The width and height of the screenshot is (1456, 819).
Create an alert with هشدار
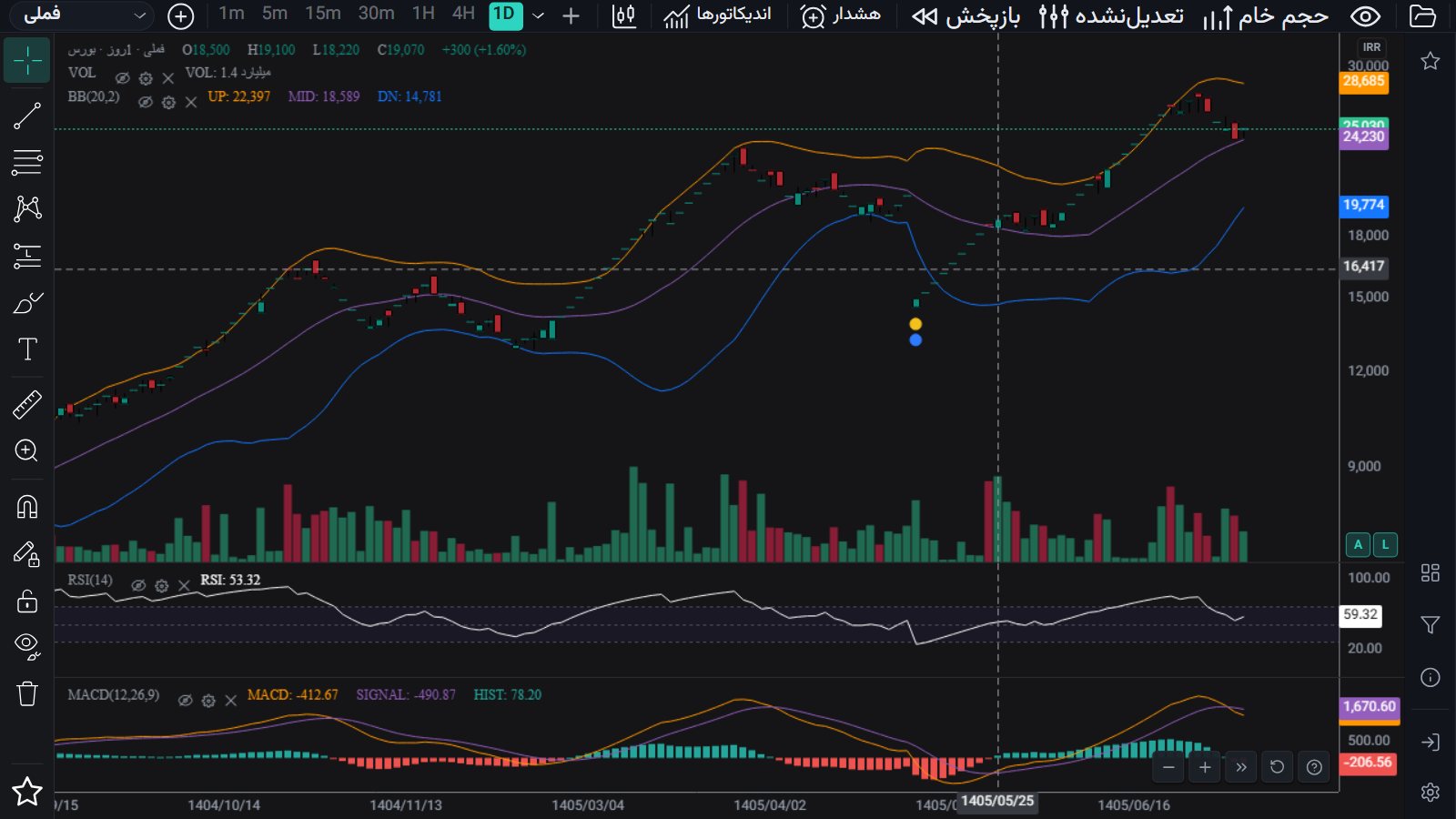coord(841,15)
